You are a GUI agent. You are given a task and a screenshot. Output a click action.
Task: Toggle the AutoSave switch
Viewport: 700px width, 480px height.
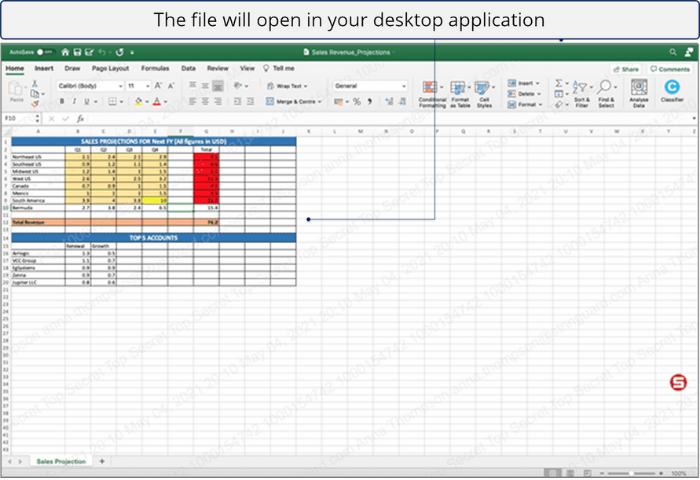tap(46, 52)
